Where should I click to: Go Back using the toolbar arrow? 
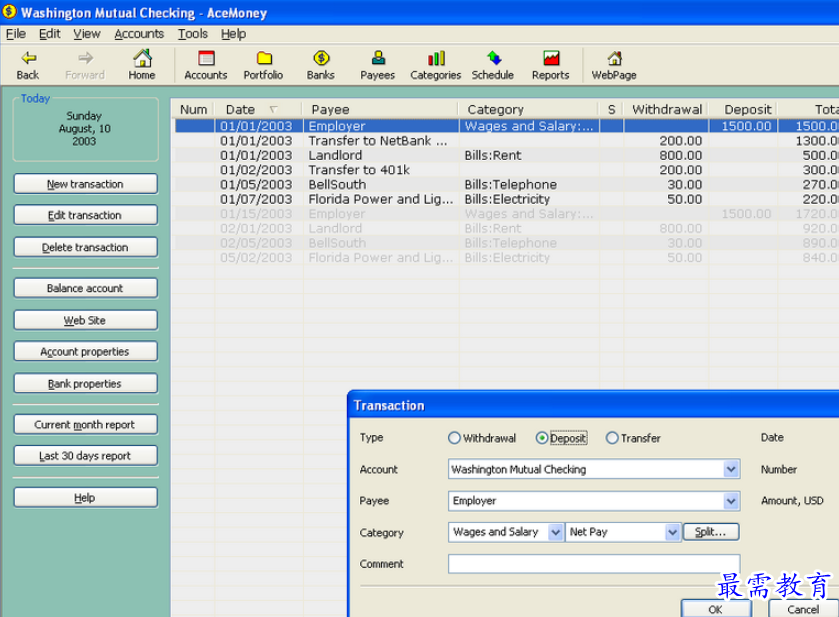(28, 65)
